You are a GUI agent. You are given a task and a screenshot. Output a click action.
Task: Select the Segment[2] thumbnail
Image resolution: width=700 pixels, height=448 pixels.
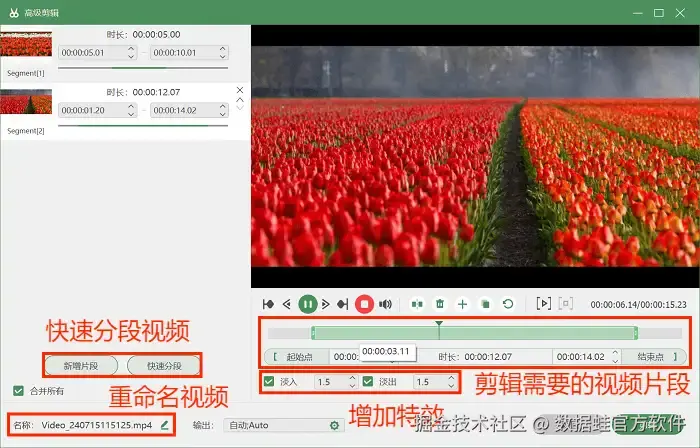point(26,101)
